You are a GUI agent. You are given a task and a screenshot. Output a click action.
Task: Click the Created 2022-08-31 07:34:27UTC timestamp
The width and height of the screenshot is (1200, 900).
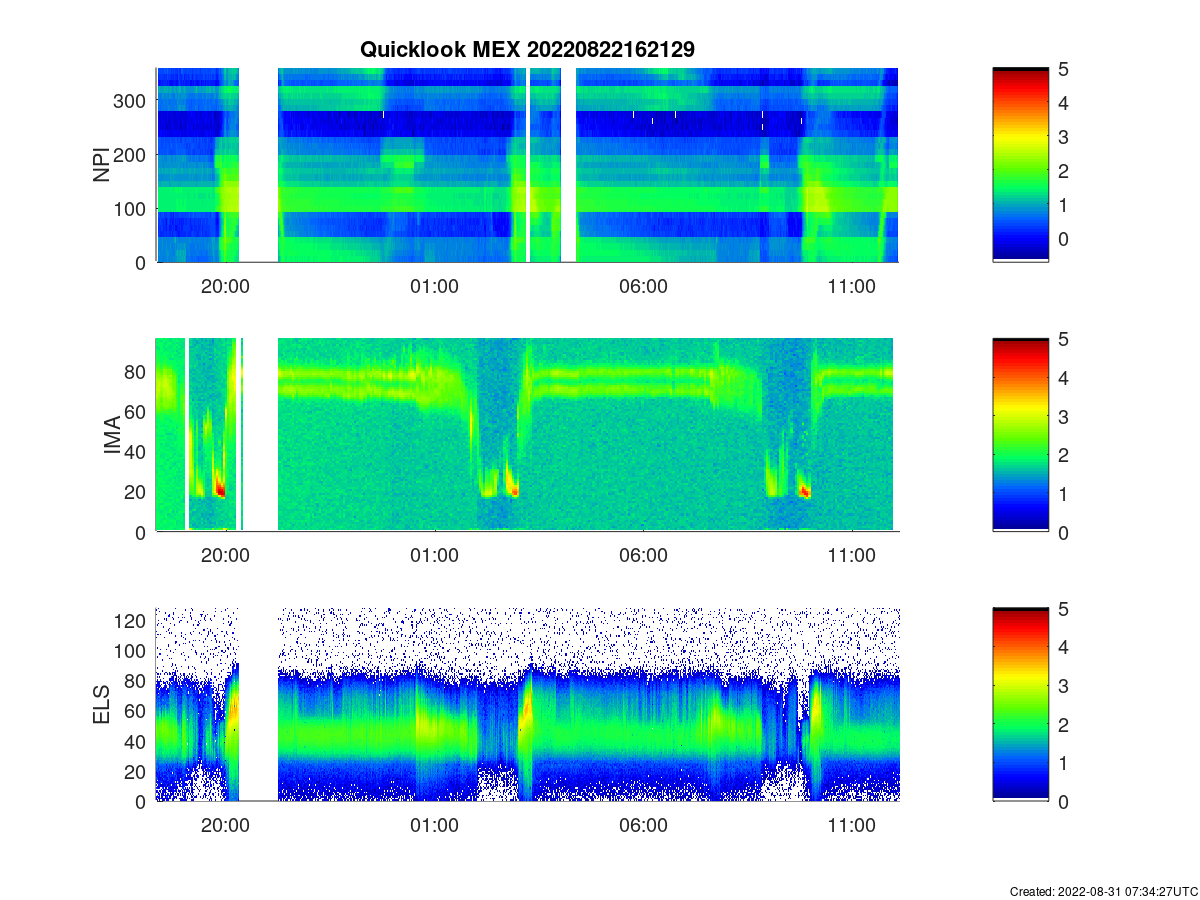[1103, 891]
